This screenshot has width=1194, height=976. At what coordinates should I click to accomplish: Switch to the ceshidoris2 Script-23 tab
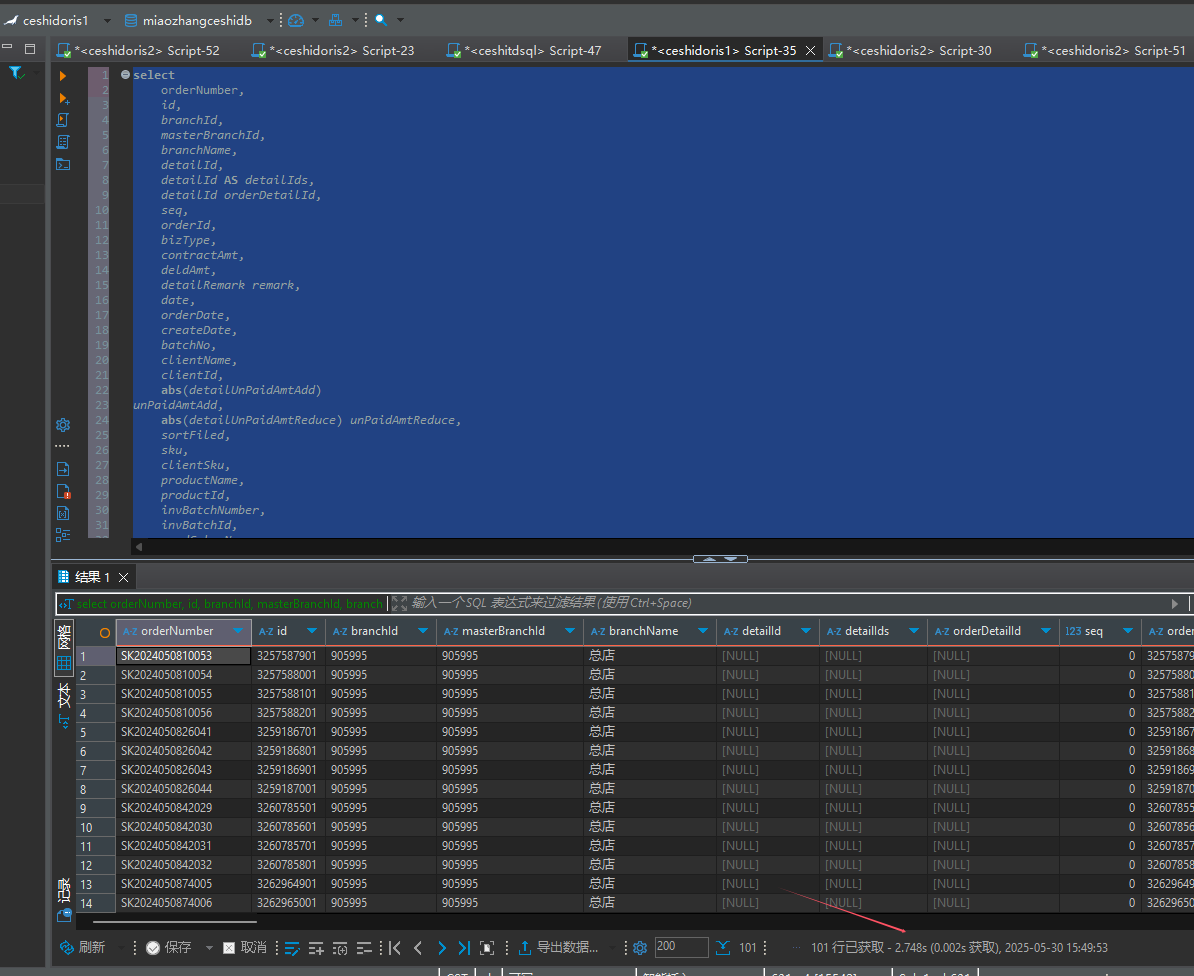334,50
